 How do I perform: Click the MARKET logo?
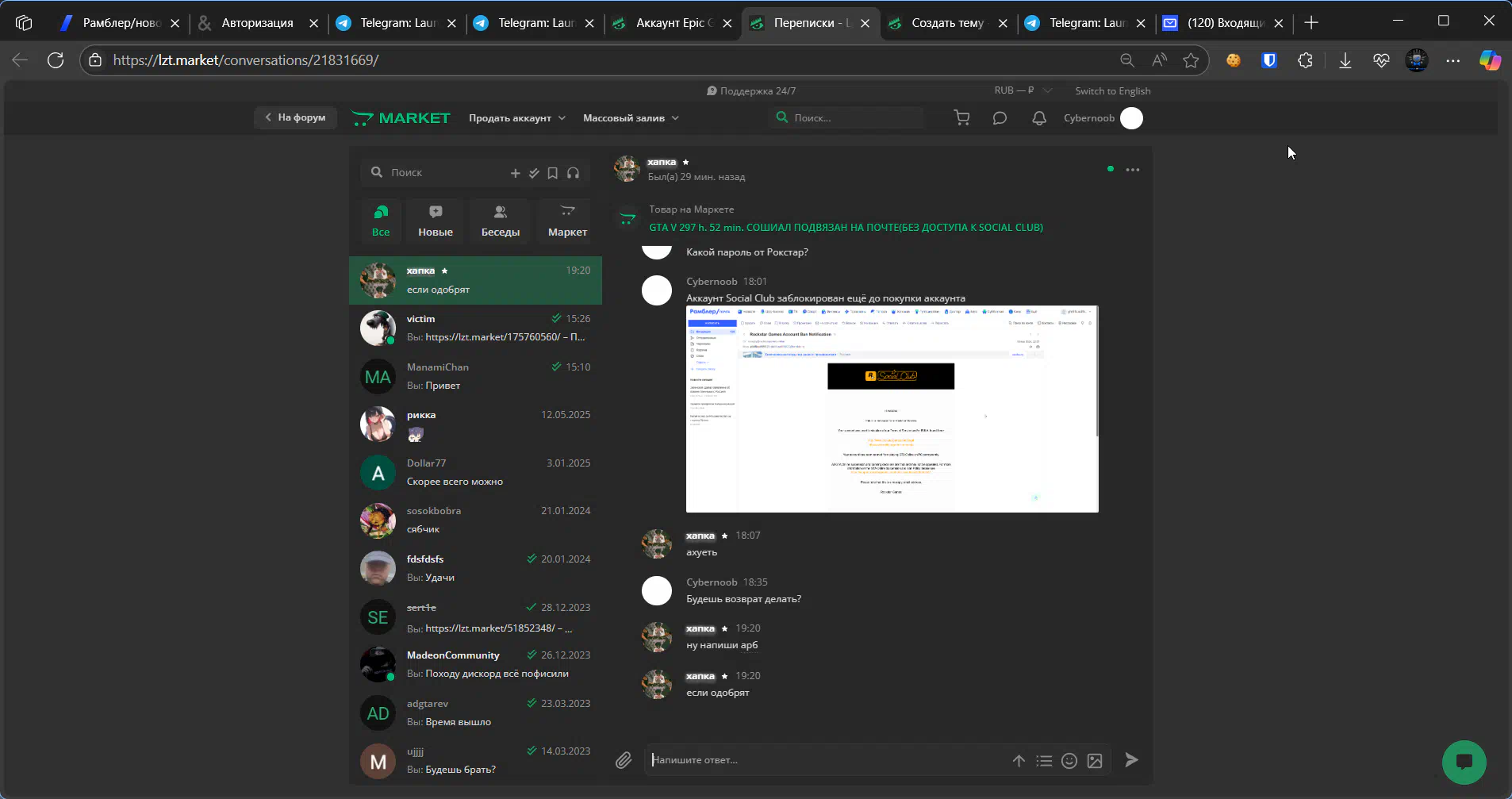coord(401,118)
